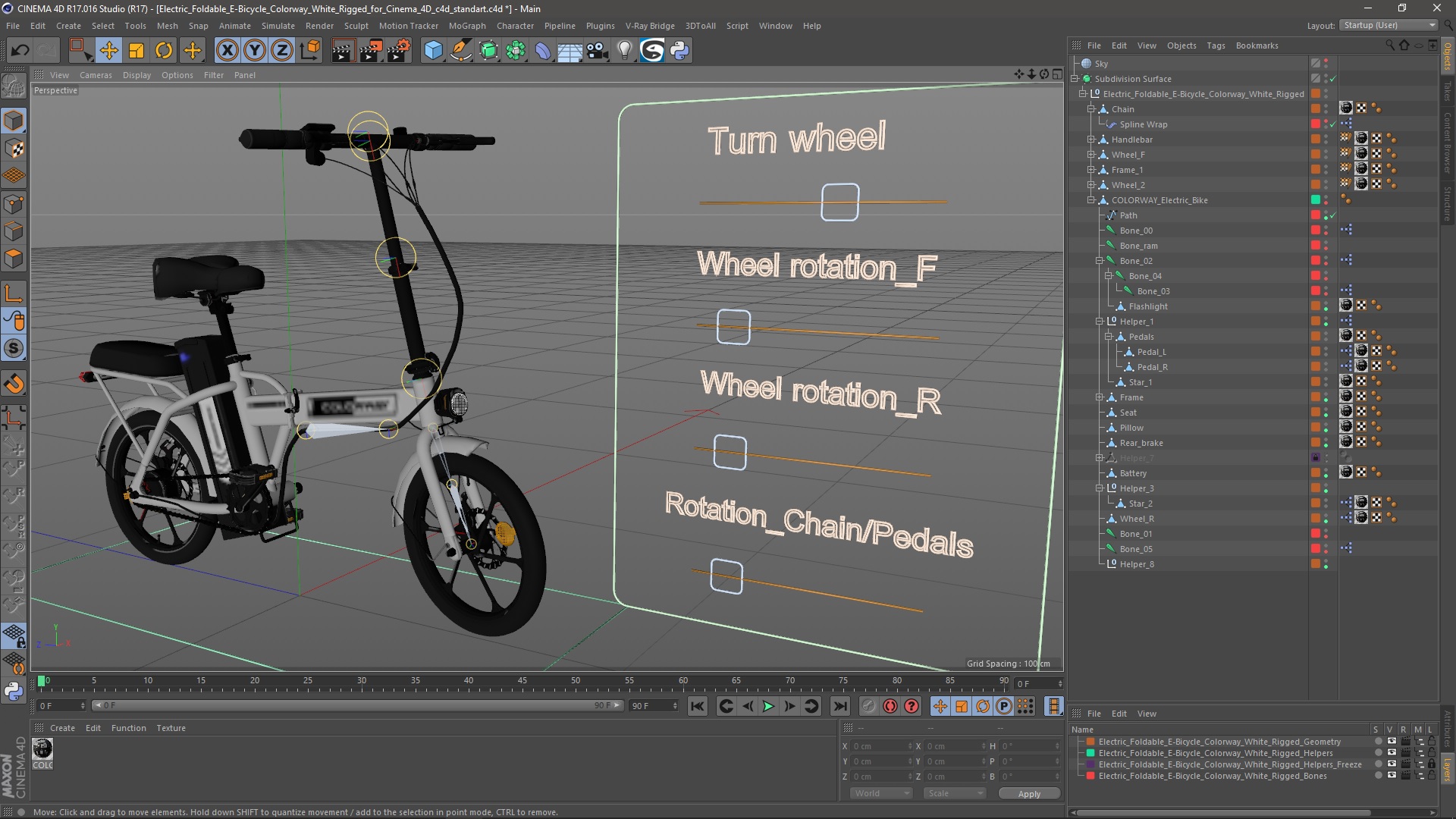Expand the Wheel_F object
The width and height of the screenshot is (1456, 819).
[x=1091, y=155]
